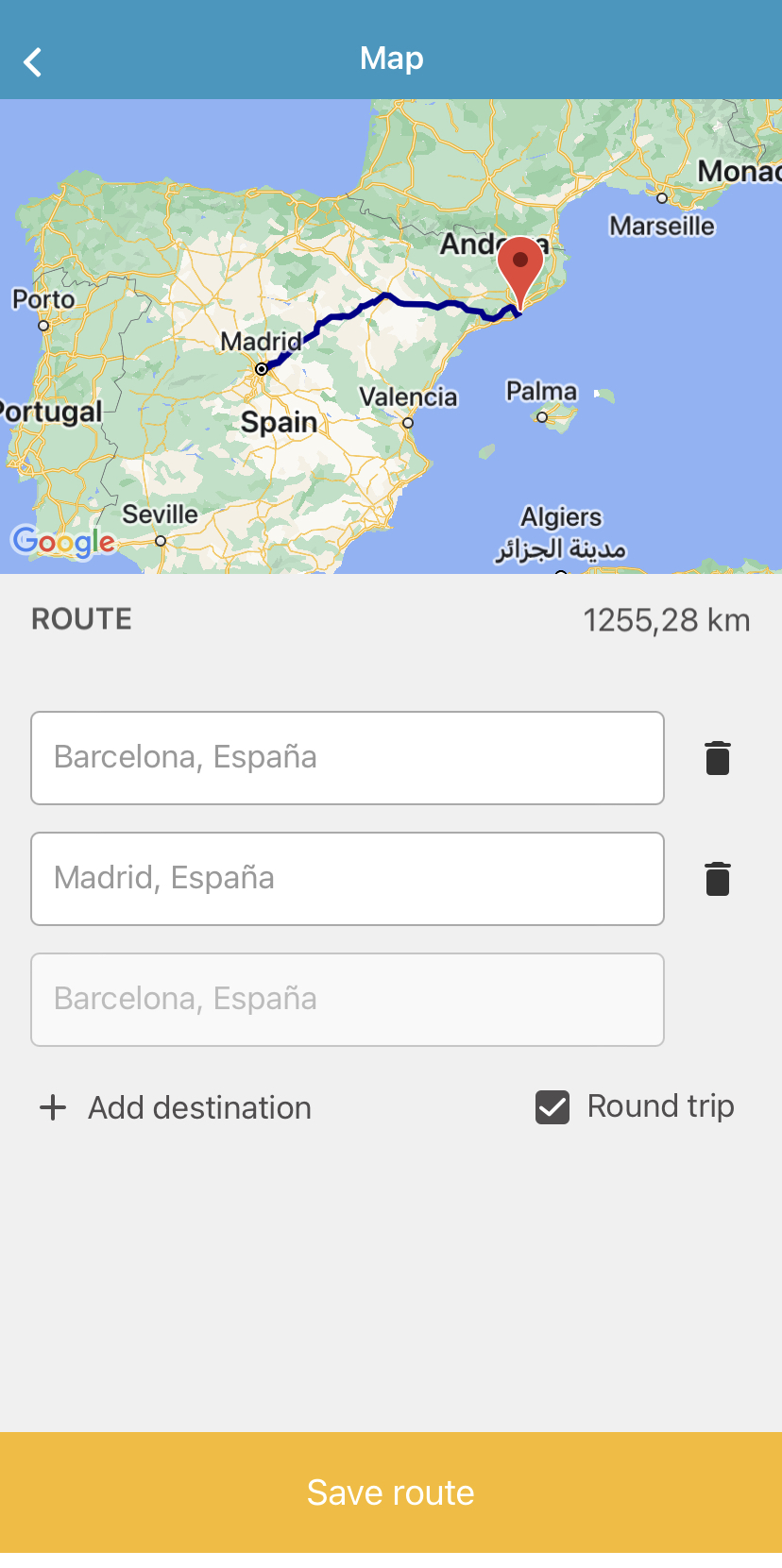Tap the Round trip label text

pyautogui.click(x=660, y=1106)
